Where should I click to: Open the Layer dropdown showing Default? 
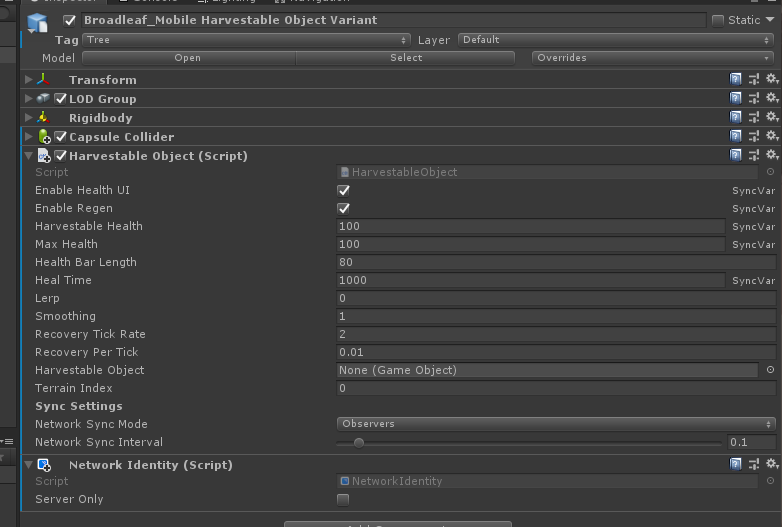click(x=616, y=40)
